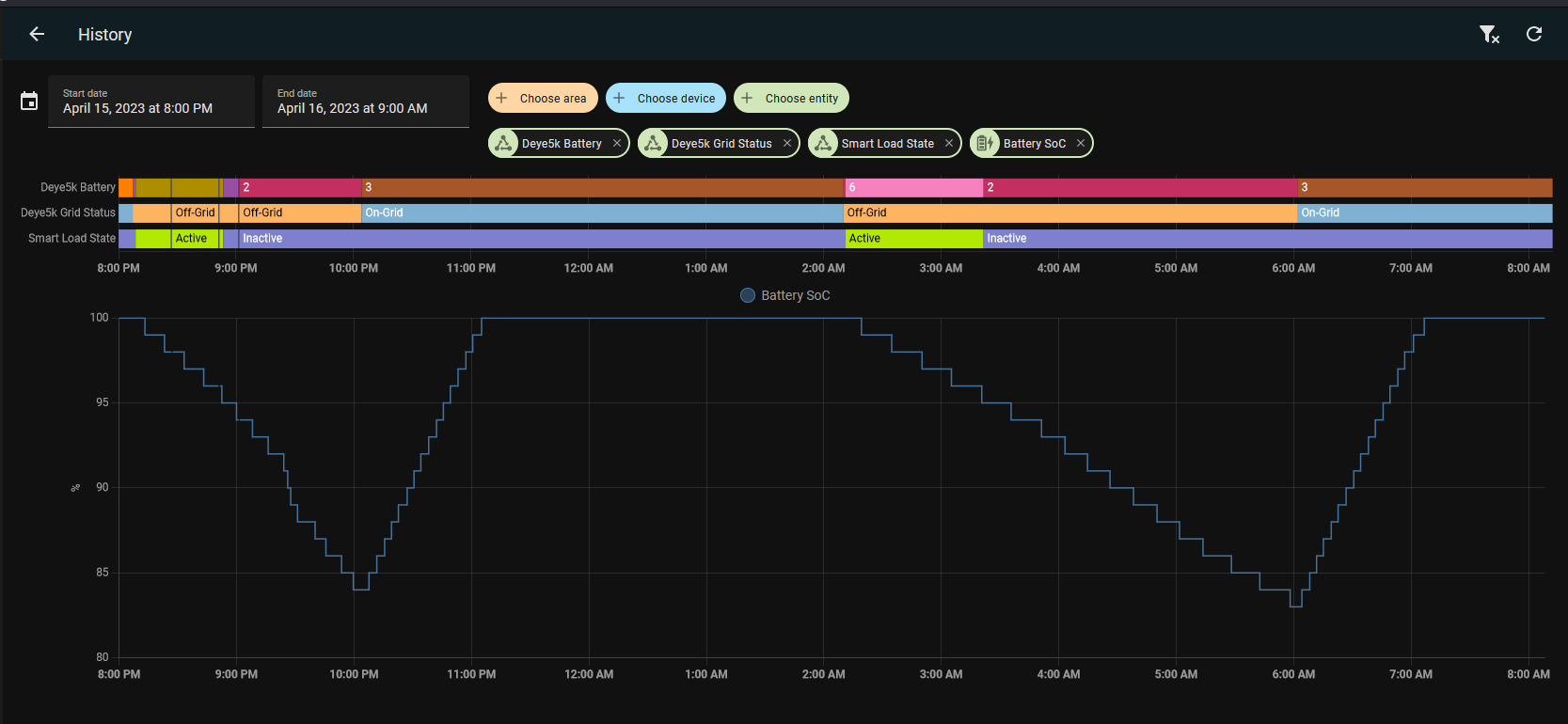
Task: Refresh the history view
Action: [x=1534, y=35]
